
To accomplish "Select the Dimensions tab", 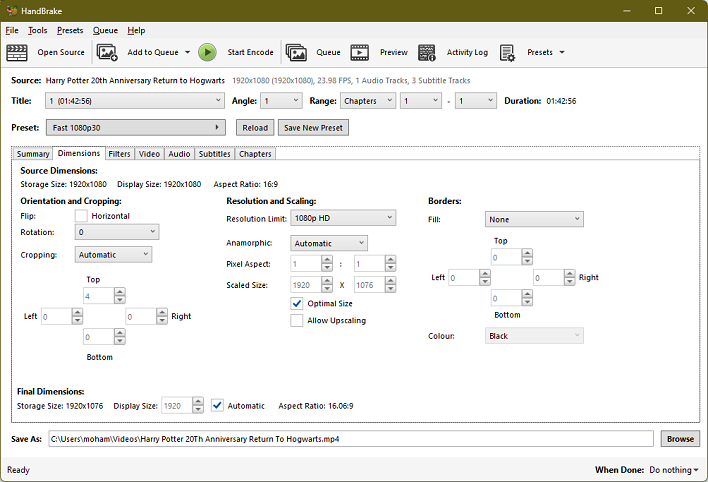I will pos(79,153).
